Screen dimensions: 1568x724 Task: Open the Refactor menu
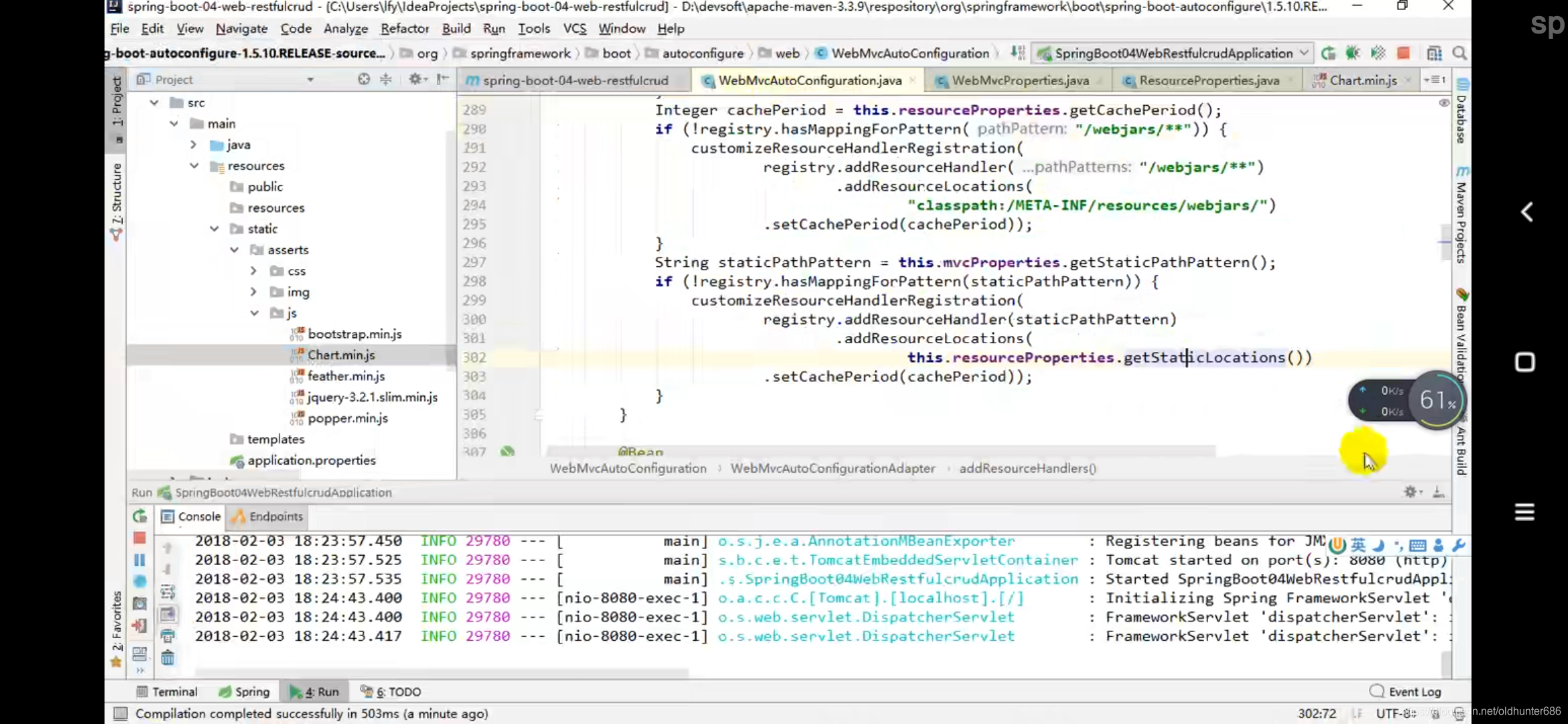coord(404,28)
